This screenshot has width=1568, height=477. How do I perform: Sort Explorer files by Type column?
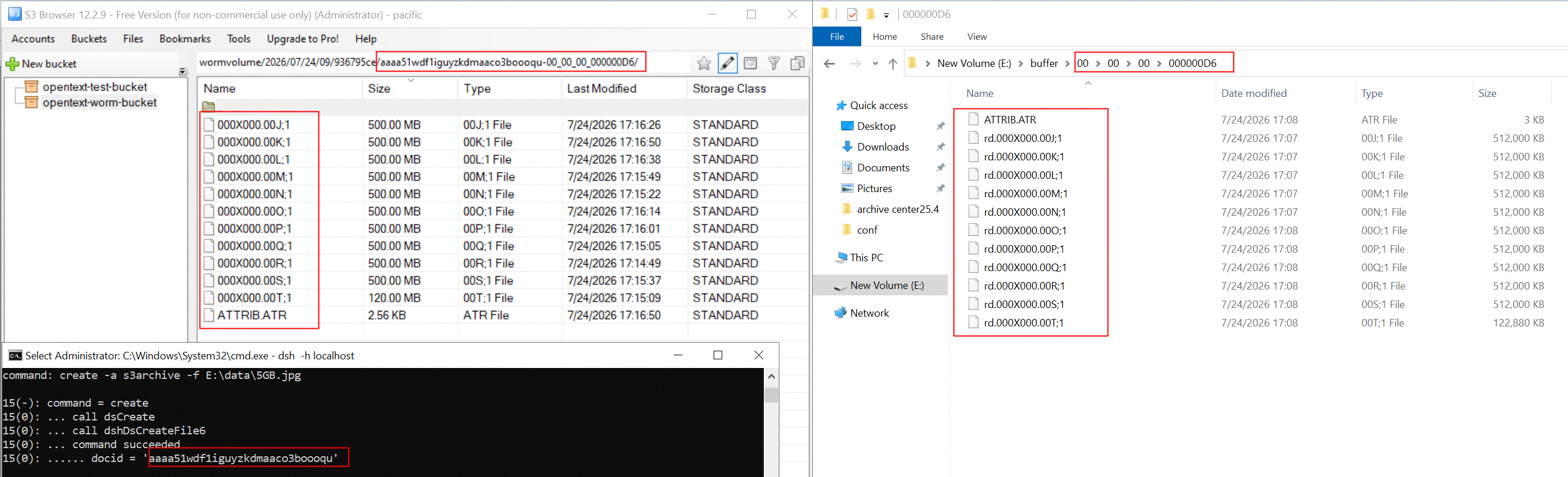pos(1372,93)
